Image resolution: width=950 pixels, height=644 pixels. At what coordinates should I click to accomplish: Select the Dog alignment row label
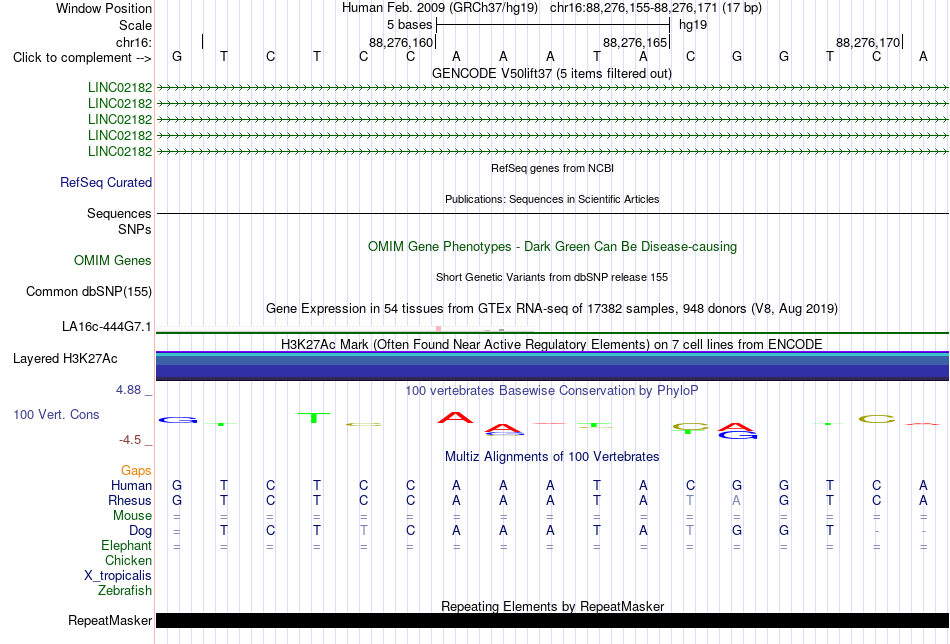140,531
